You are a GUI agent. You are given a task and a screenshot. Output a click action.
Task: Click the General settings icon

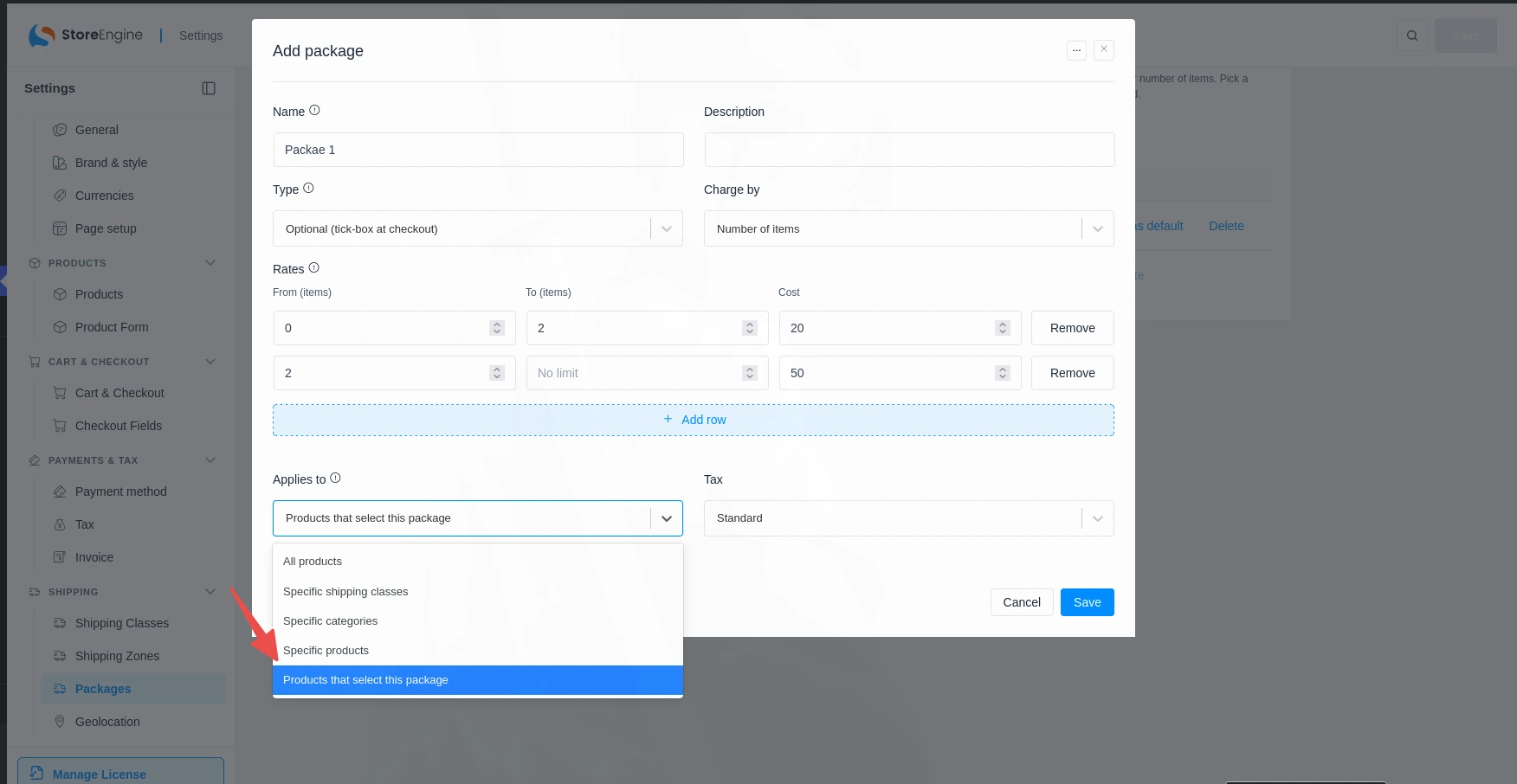(60, 130)
